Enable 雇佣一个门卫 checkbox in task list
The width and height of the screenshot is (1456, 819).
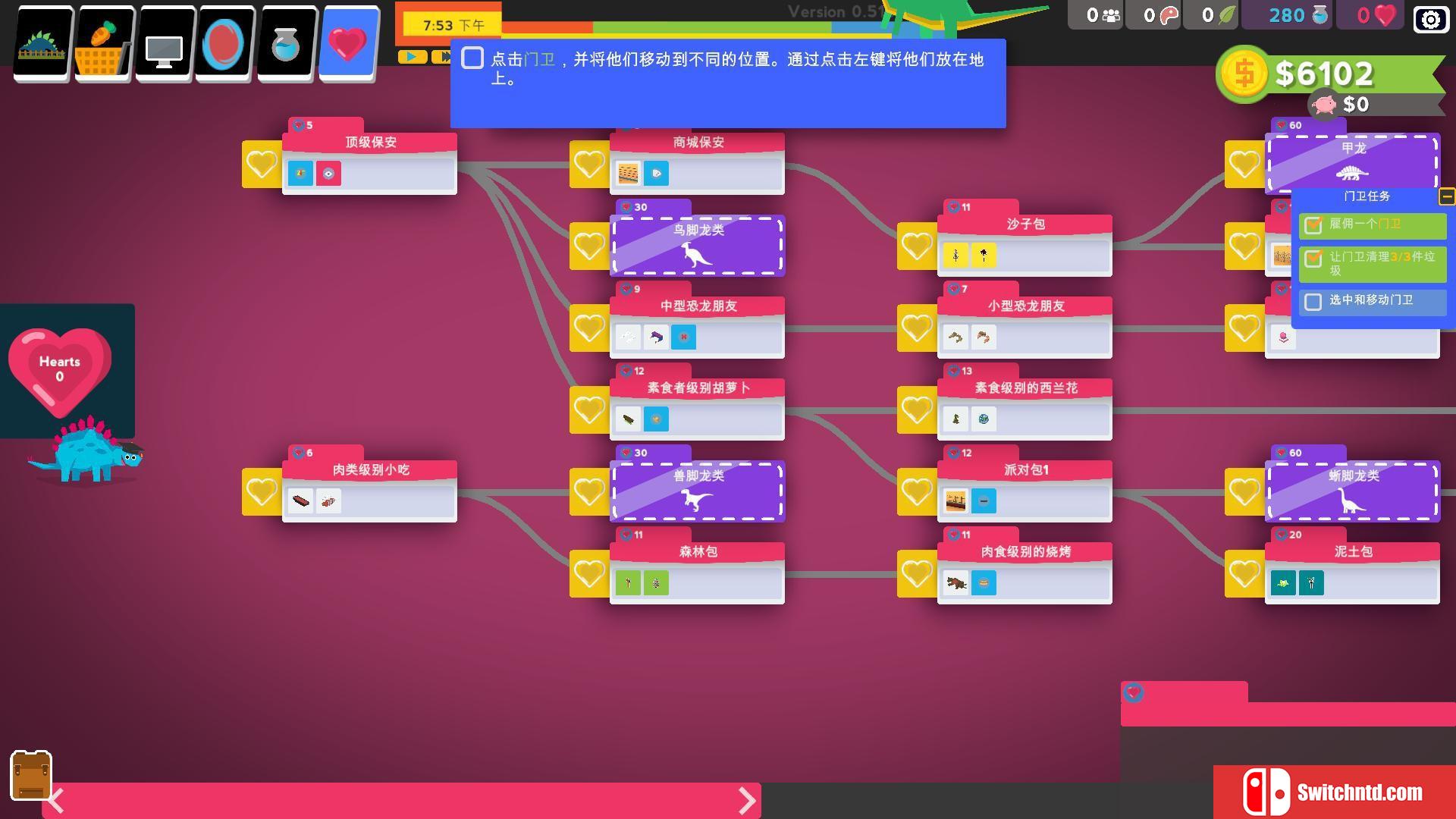click(1313, 222)
